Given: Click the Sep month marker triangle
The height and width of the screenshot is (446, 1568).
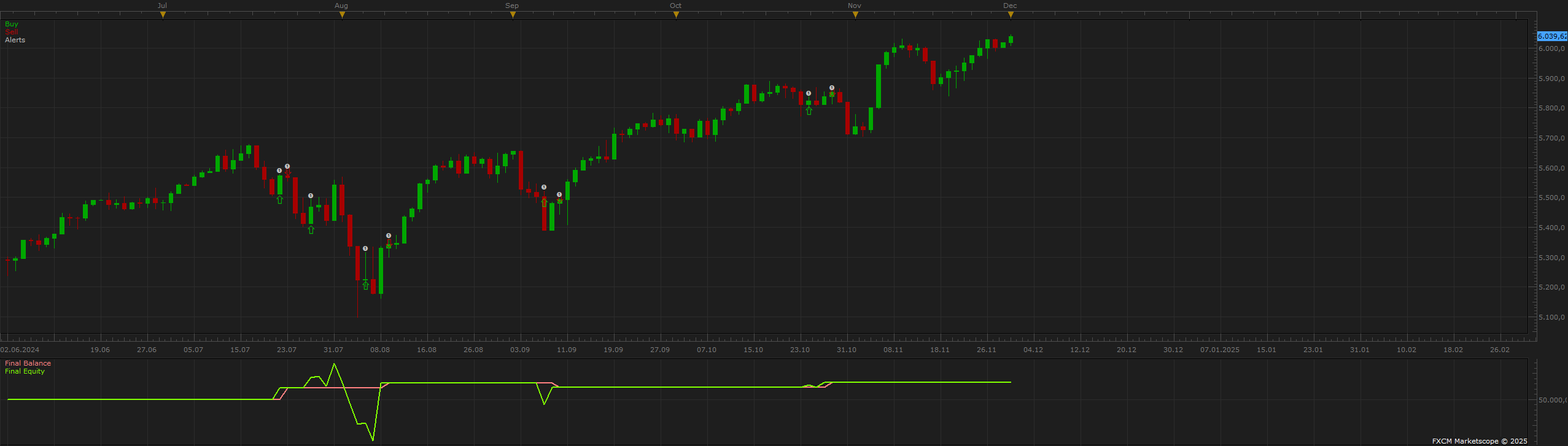Looking at the screenshot, I should 513,15.
